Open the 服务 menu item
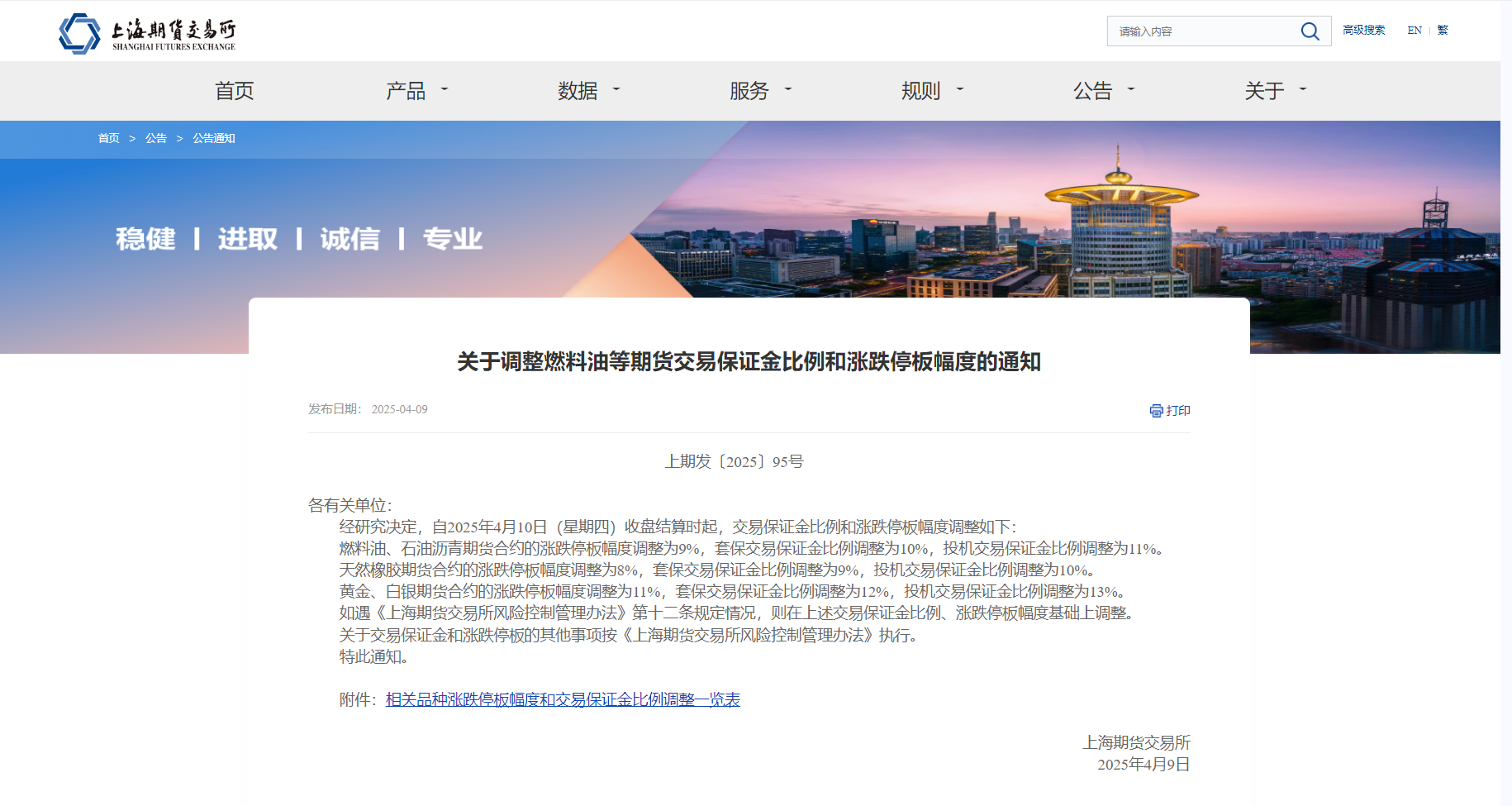Image resolution: width=1512 pixels, height=806 pixels. point(749,91)
